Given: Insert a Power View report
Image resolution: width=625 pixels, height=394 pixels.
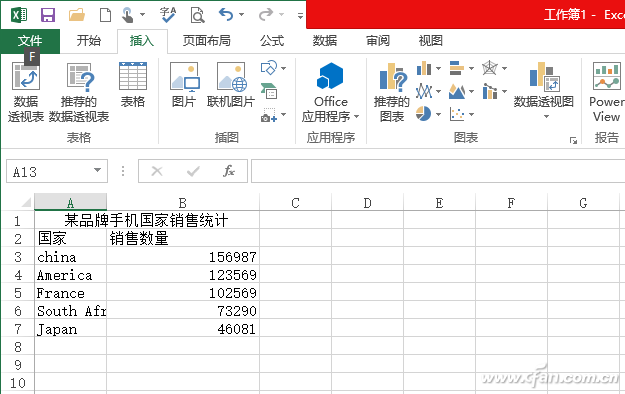Looking at the screenshot, I should [606, 92].
